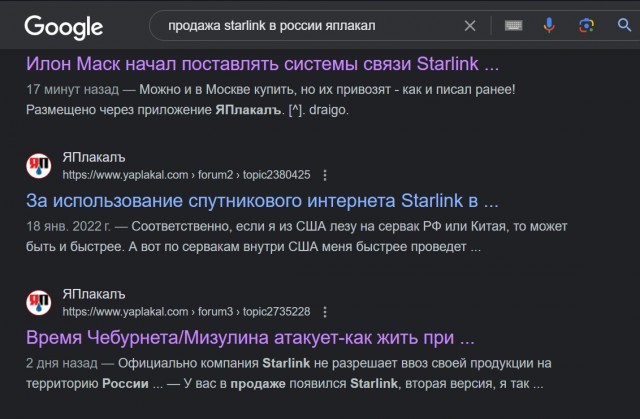Viewport: 640px width, 419px height.
Task: Open the three-dot menu for topic2380425 result
Action: click(x=325, y=175)
